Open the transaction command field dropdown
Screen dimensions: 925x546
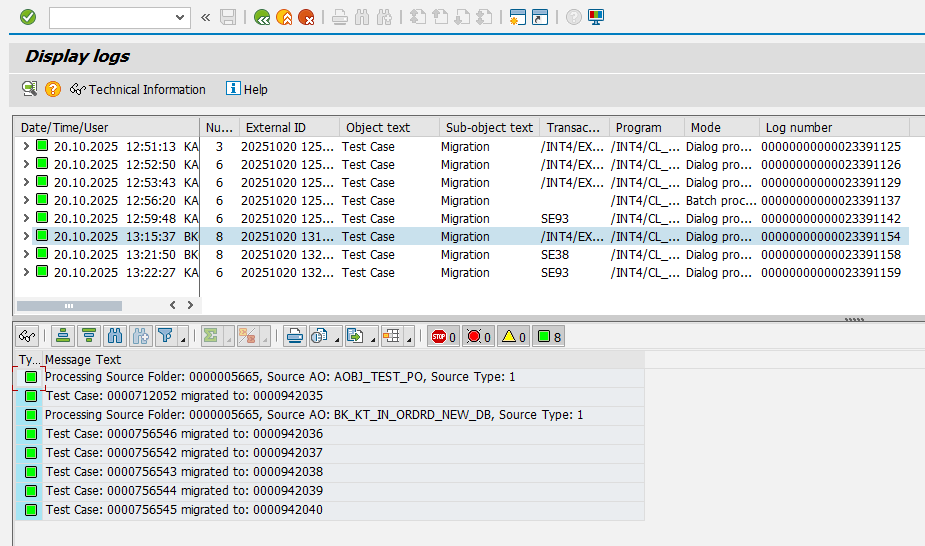[x=180, y=17]
